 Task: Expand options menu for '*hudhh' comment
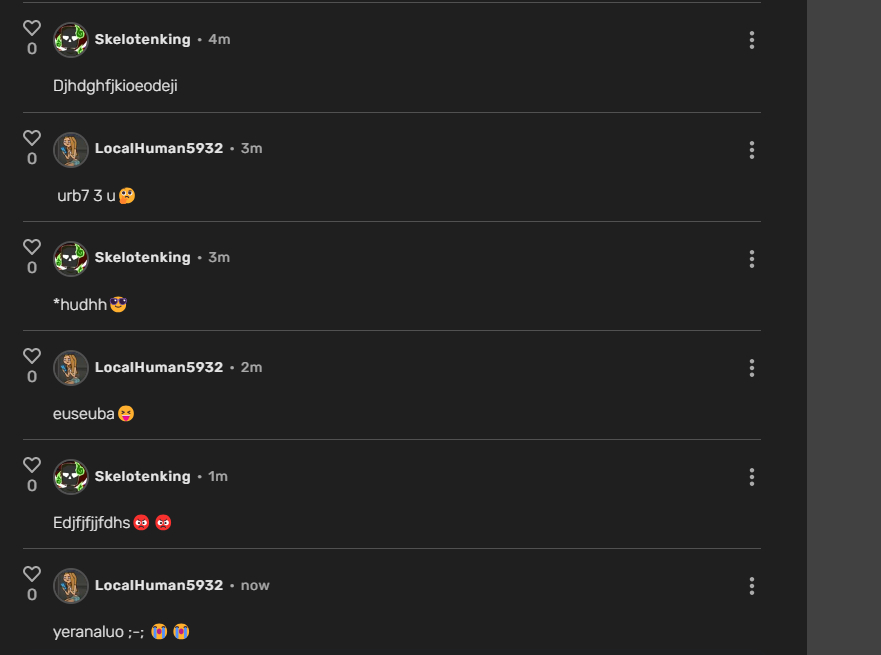[x=752, y=259]
